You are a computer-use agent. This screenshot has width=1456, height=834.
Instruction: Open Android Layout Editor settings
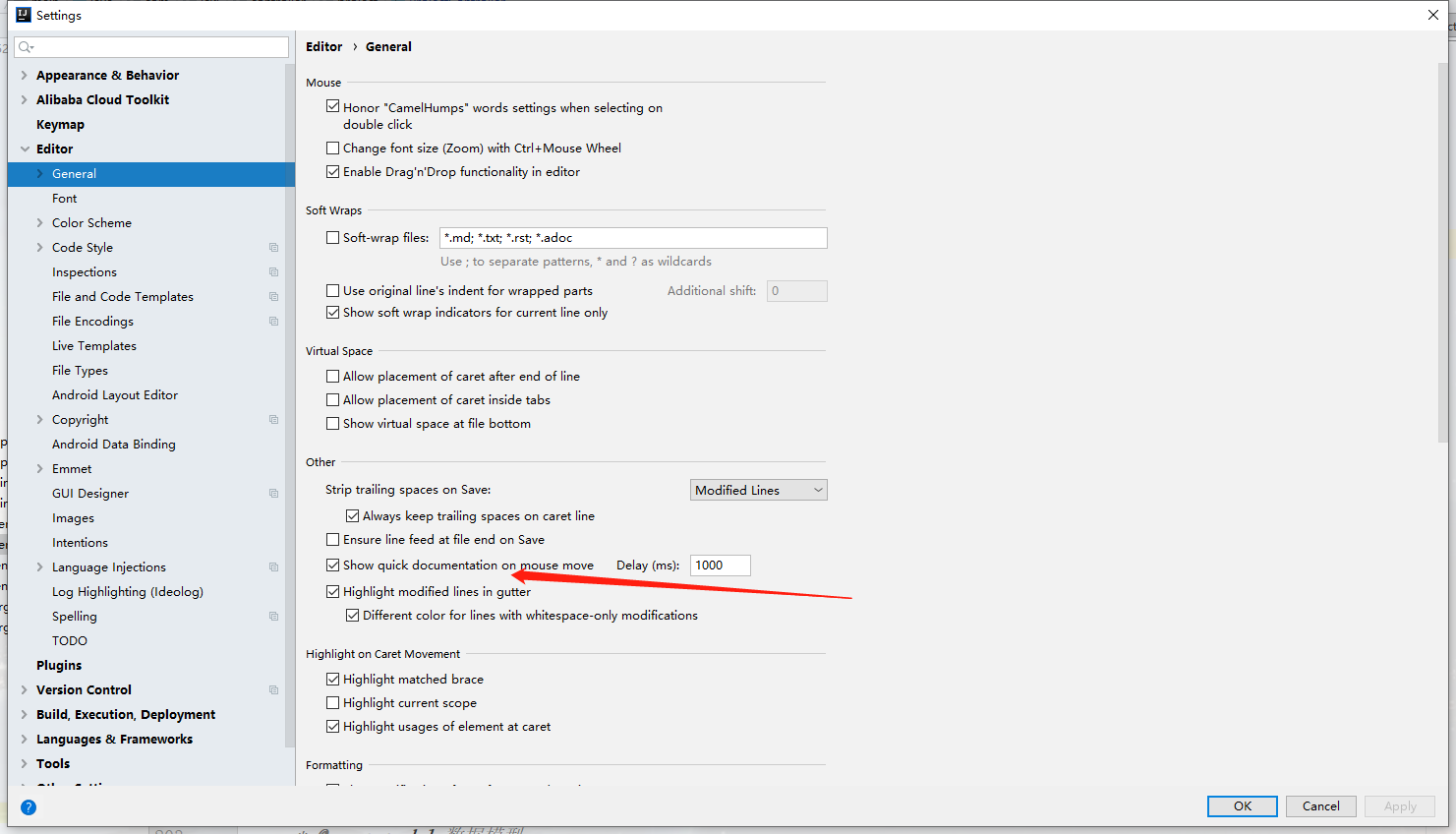[115, 395]
